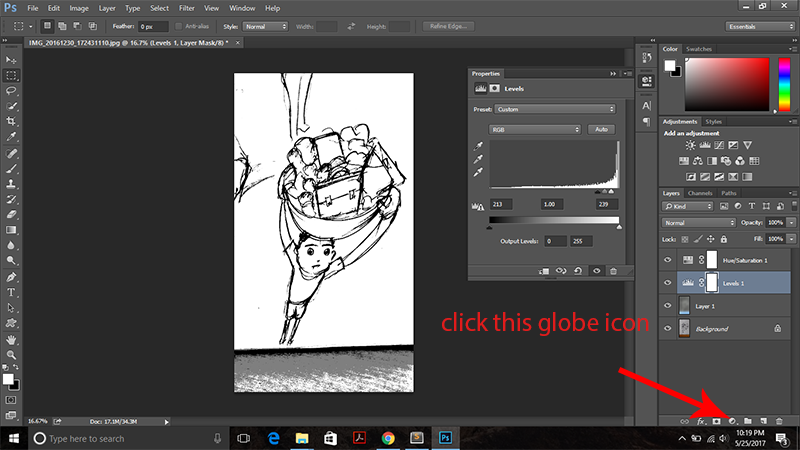Open the Fill slider dropdown arrow
800x450 pixels.
point(791,239)
